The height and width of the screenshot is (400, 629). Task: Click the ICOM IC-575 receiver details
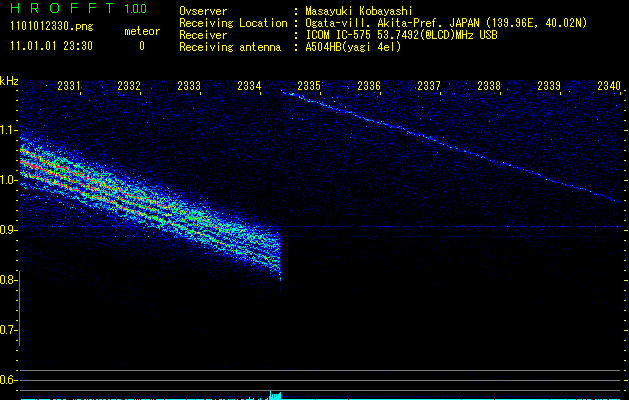pos(401,35)
